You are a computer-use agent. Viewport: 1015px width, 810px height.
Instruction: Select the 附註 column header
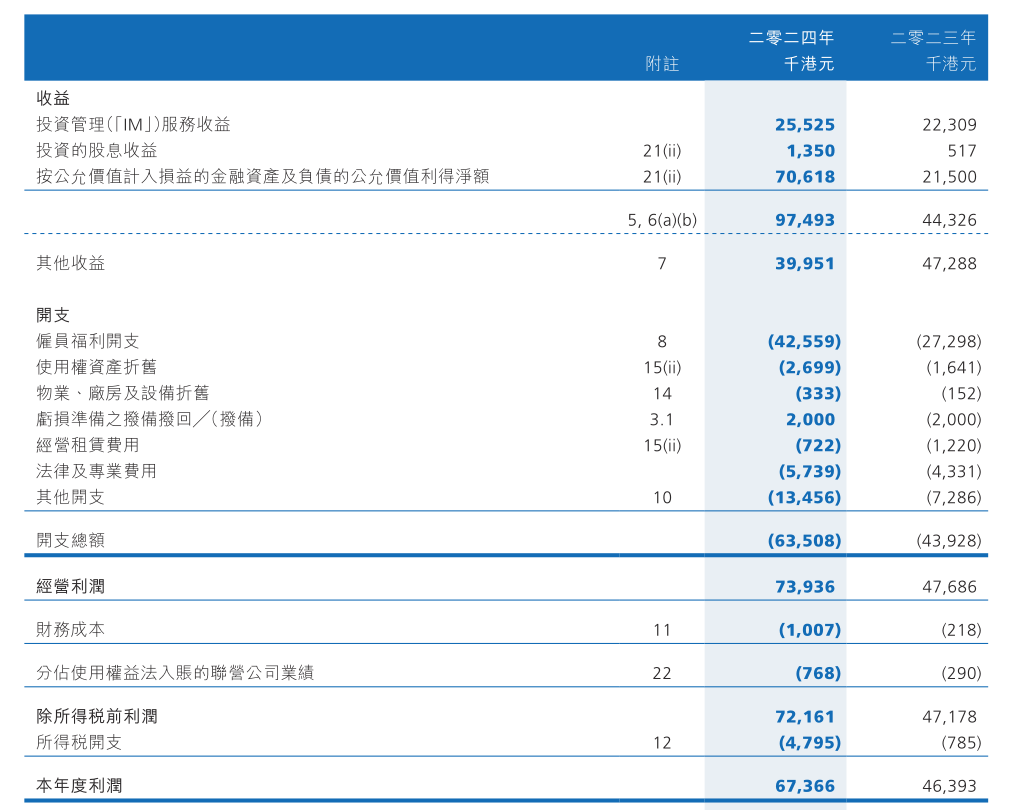point(665,63)
